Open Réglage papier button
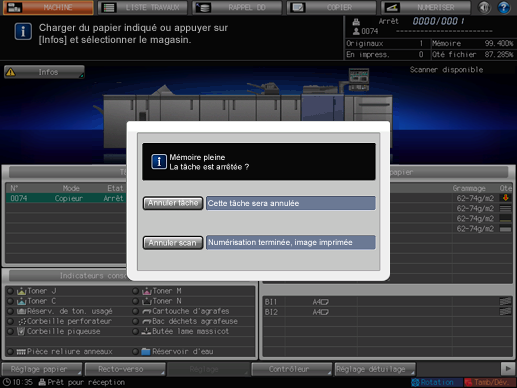 click(x=42, y=369)
